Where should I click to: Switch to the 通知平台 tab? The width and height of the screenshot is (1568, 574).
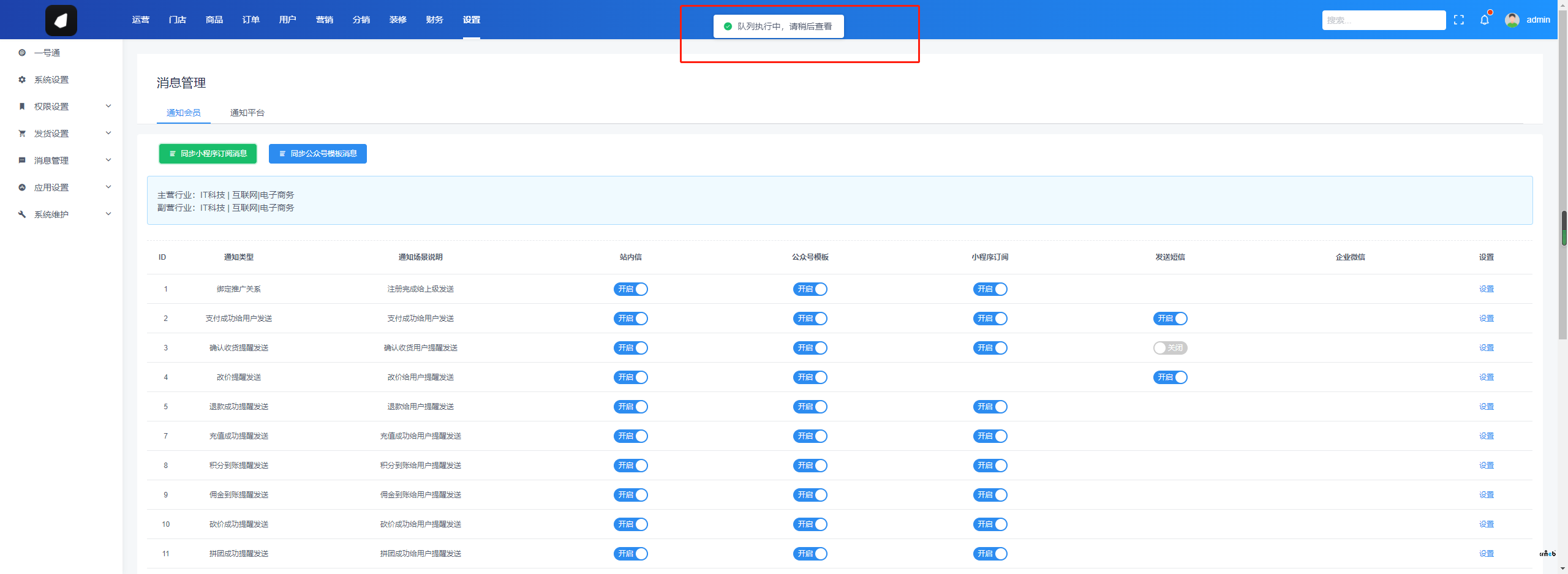tap(247, 113)
